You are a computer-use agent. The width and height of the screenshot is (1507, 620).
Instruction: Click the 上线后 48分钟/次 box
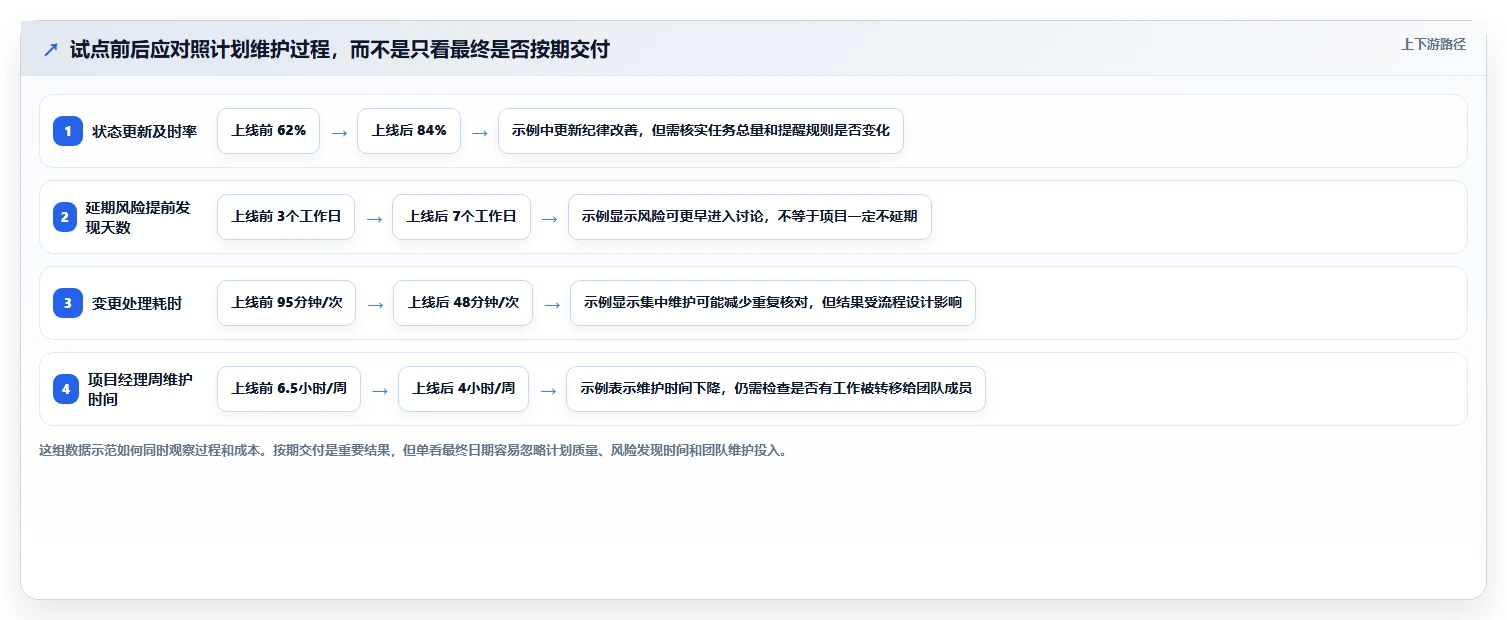point(463,303)
